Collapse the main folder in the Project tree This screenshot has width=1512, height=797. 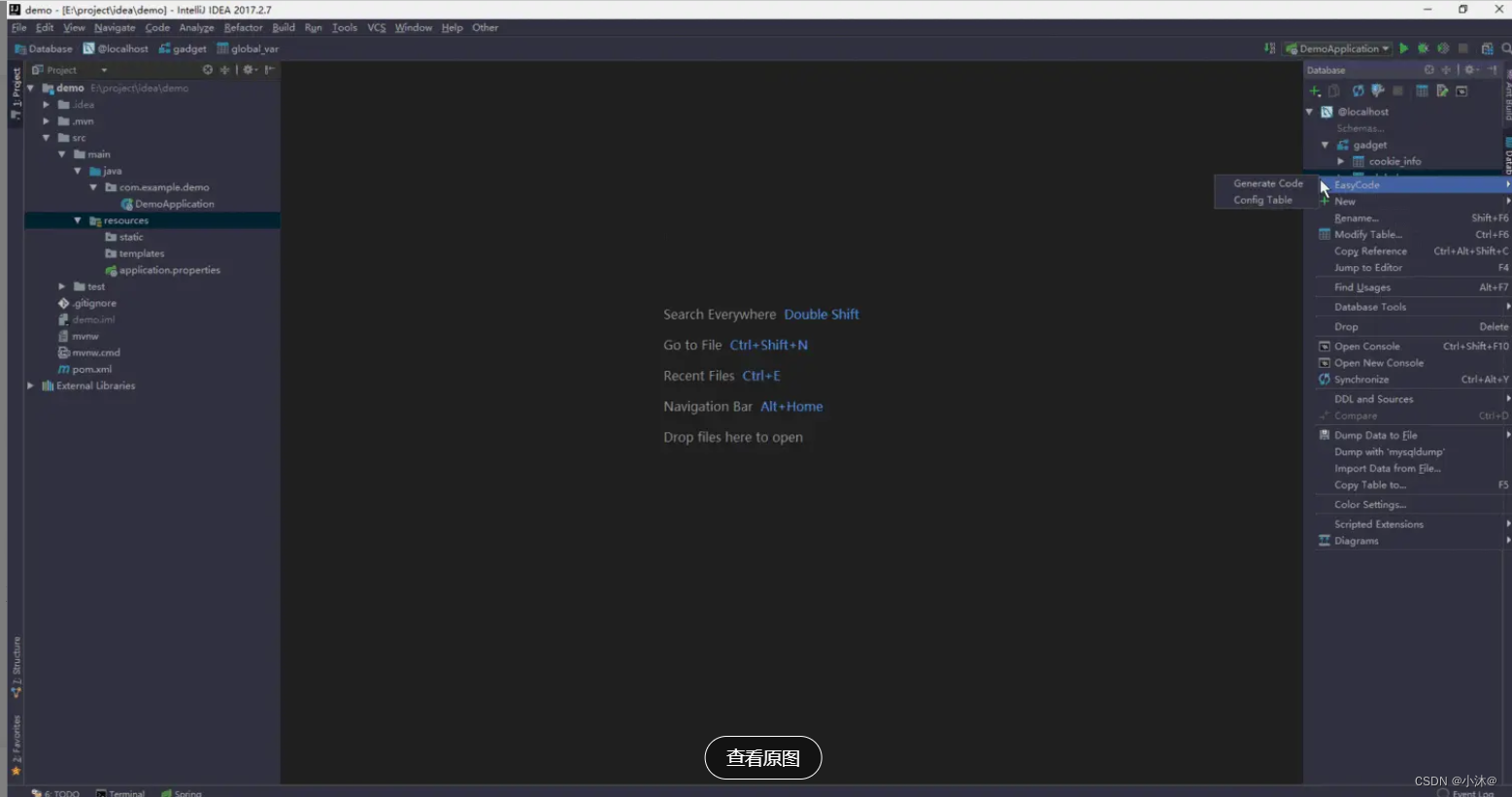click(x=61, y=153)
